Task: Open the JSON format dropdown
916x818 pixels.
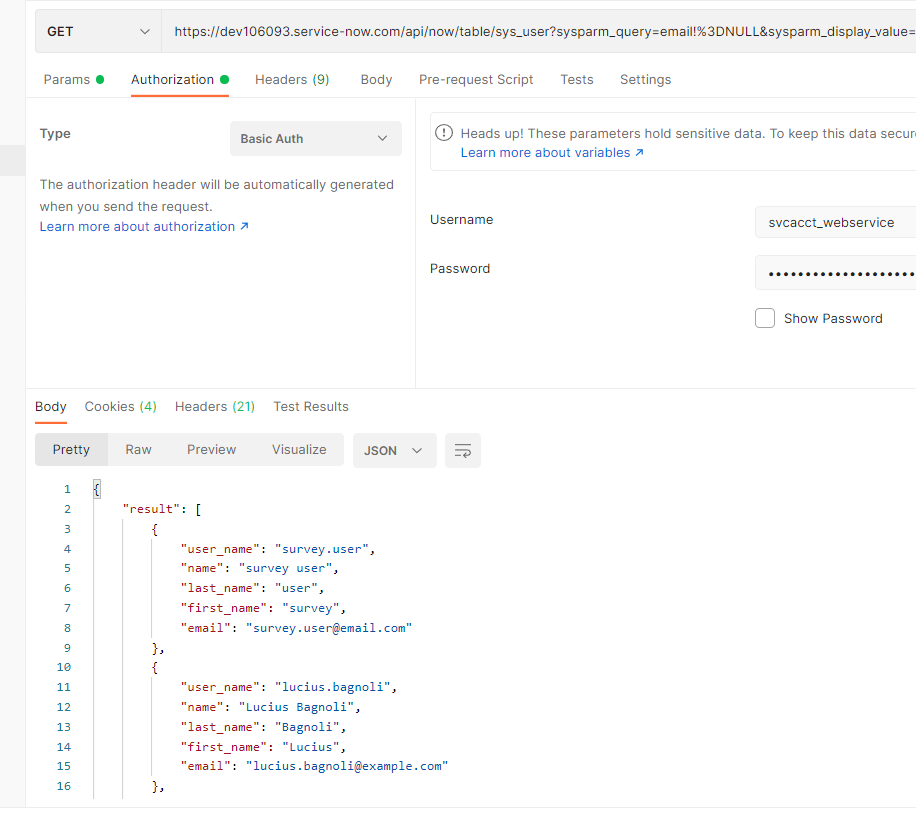Action: pyautogui.click(x=394, y=450)
